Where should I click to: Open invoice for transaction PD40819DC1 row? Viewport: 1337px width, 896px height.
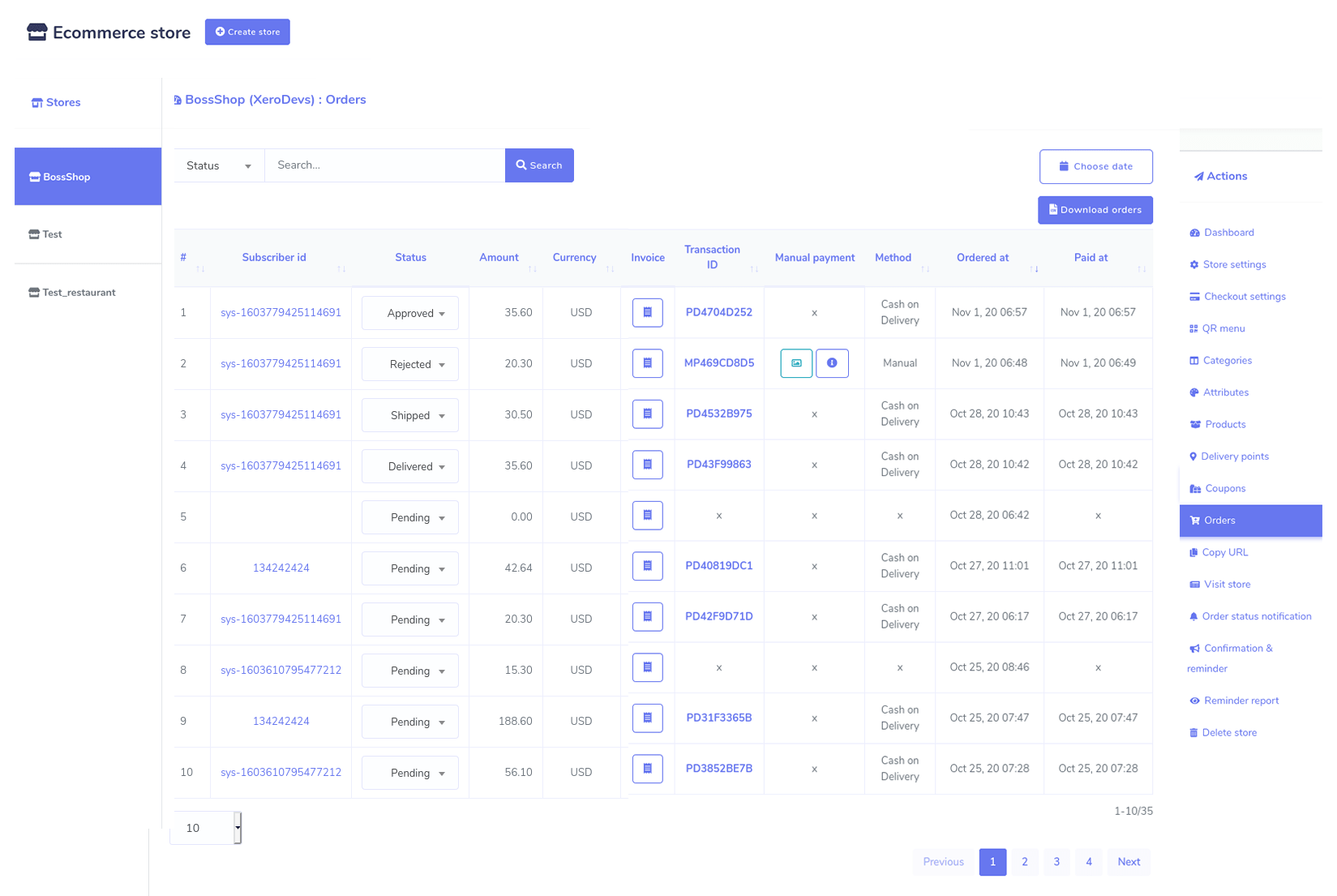(x=647, y=566)
